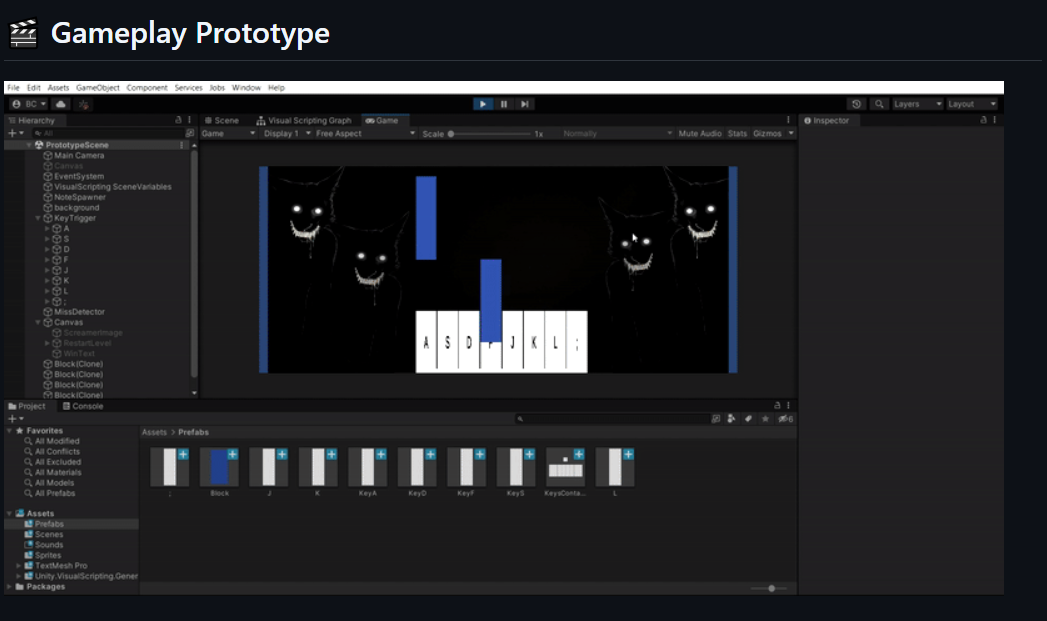Expand the KeyTrigger object in Hierarchy
Screen dimensions: 1047x621
click(38, 218)
